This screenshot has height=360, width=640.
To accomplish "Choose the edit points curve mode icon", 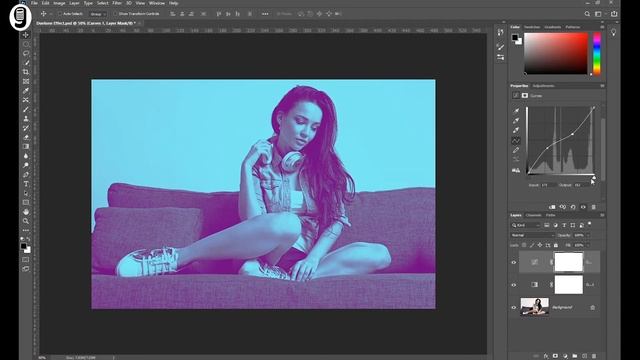I will [516, 140].
